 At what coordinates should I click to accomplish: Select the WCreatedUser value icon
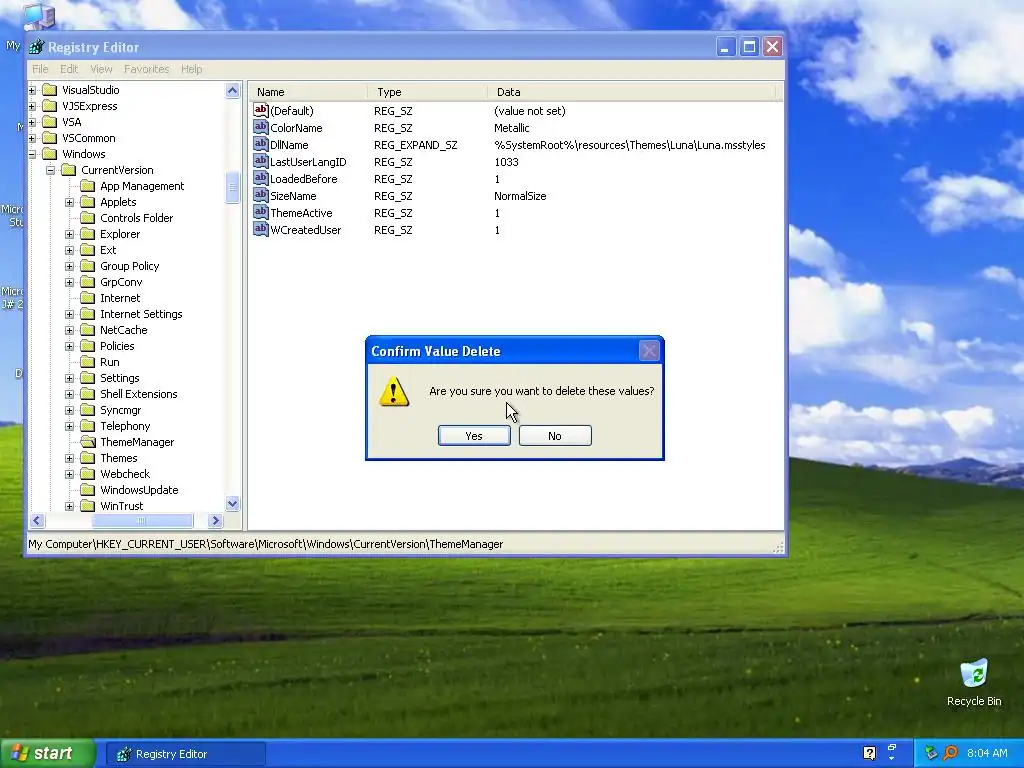click(x=261, y=229)
